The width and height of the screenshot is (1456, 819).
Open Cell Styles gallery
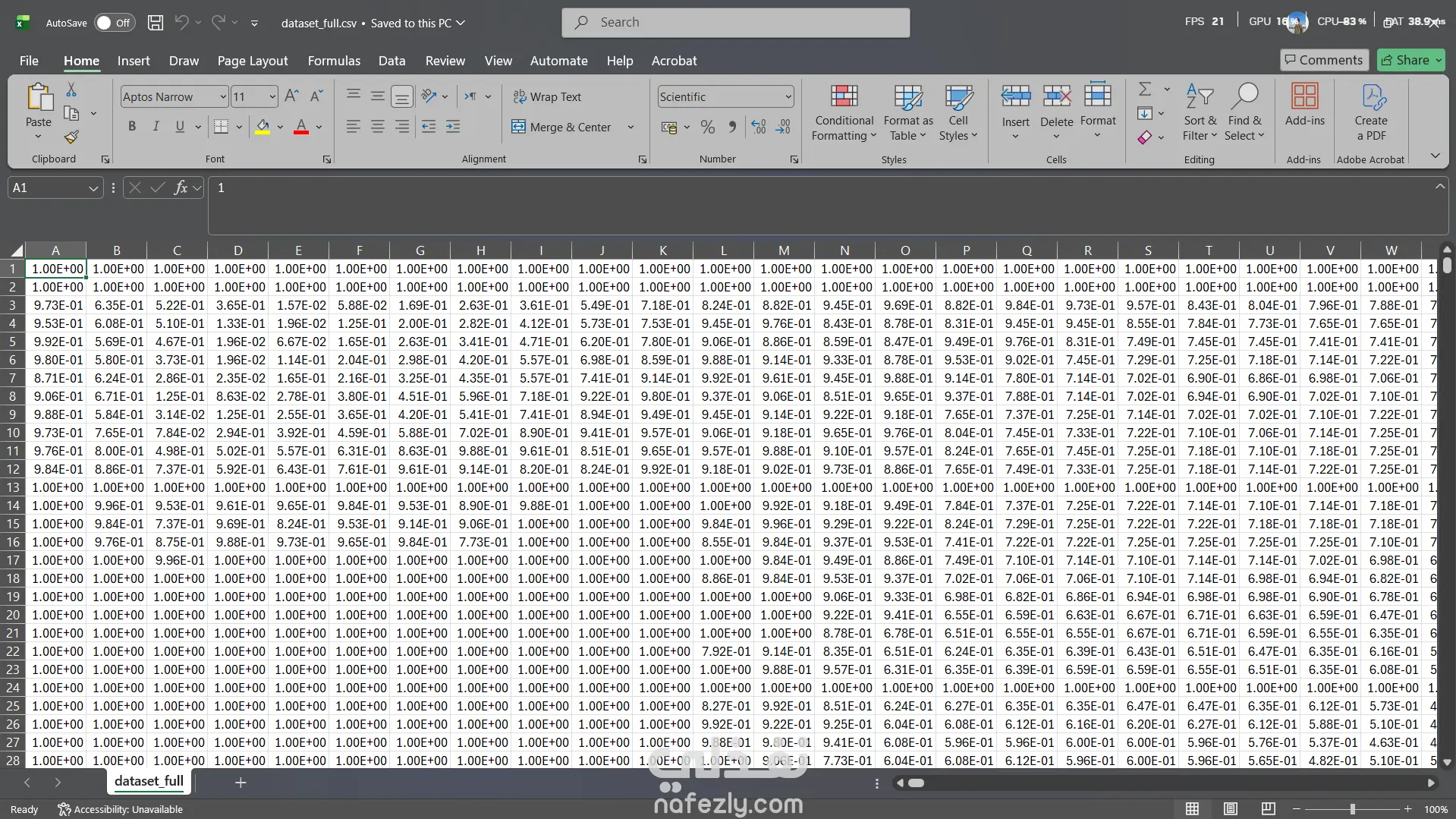(x=958, y=112)
